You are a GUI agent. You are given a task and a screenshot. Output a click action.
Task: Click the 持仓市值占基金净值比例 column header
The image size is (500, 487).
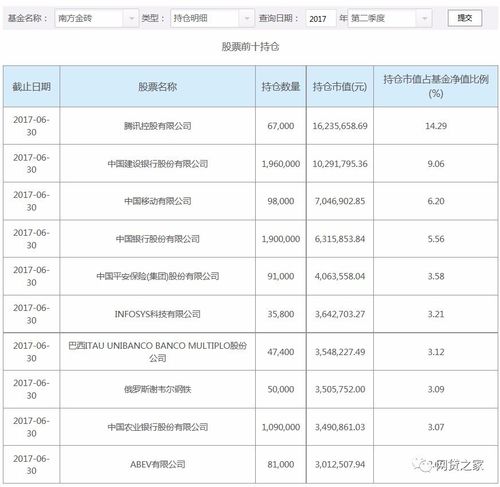[436, 87]
